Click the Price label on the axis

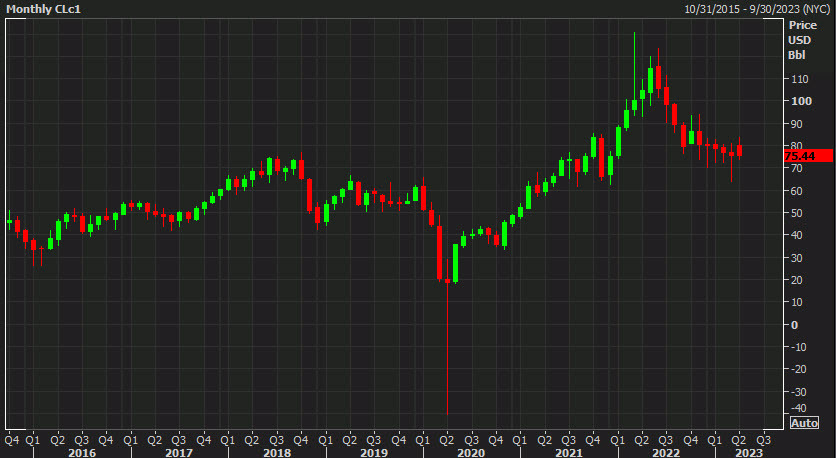(802, 25)
